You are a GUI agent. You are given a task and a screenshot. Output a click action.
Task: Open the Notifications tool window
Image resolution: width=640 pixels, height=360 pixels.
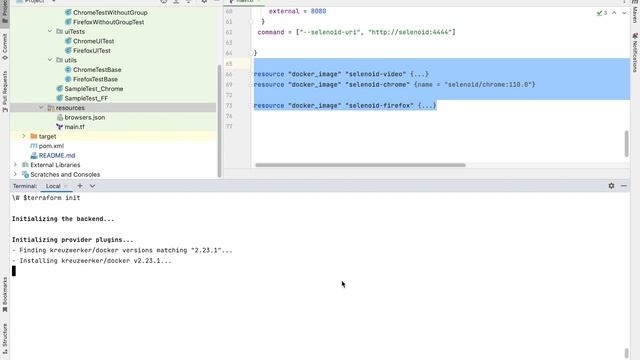pyautogui.click(x=635, y=53)
